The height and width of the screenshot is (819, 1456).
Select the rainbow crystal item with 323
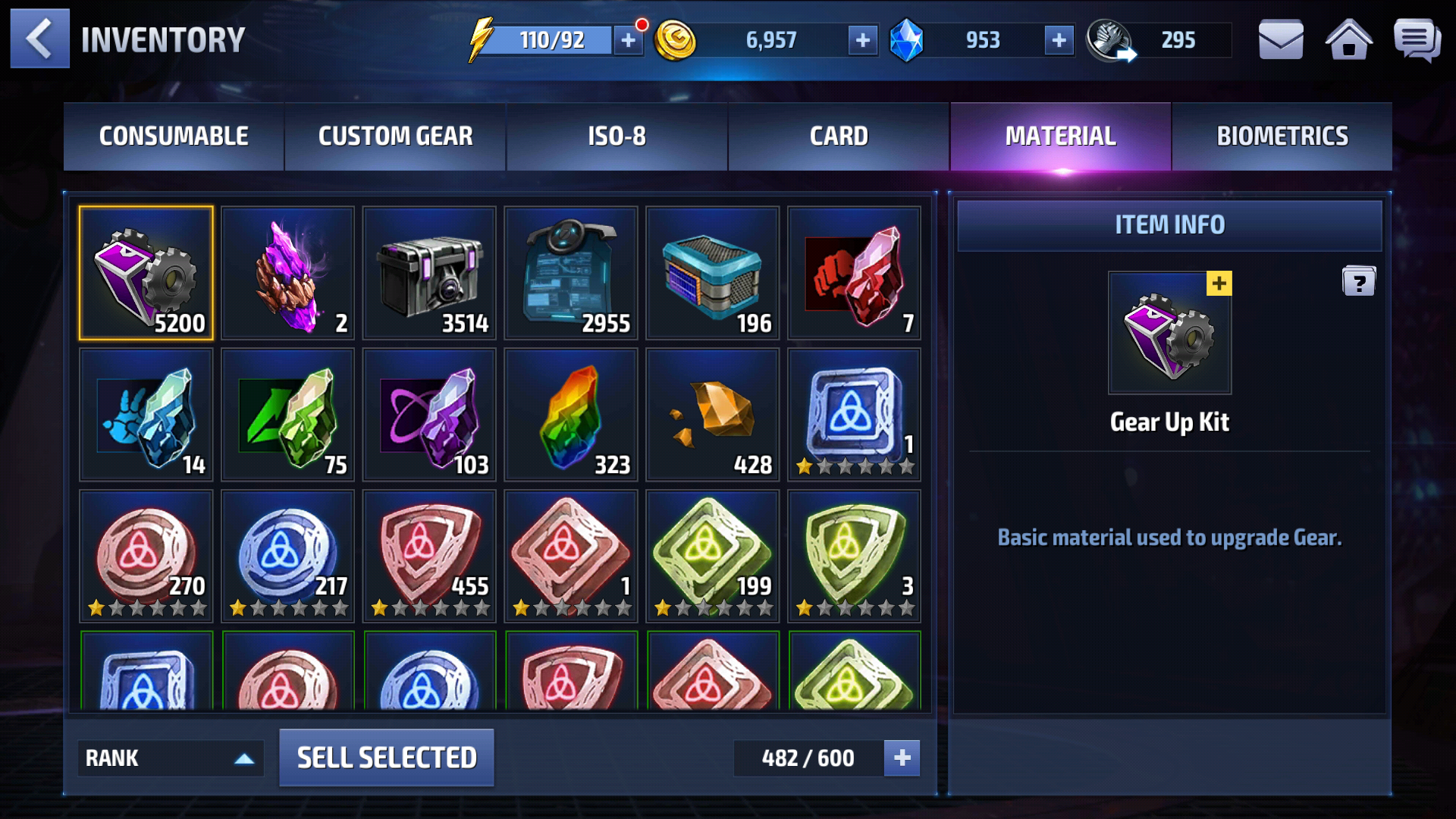(x=570, y=415)
